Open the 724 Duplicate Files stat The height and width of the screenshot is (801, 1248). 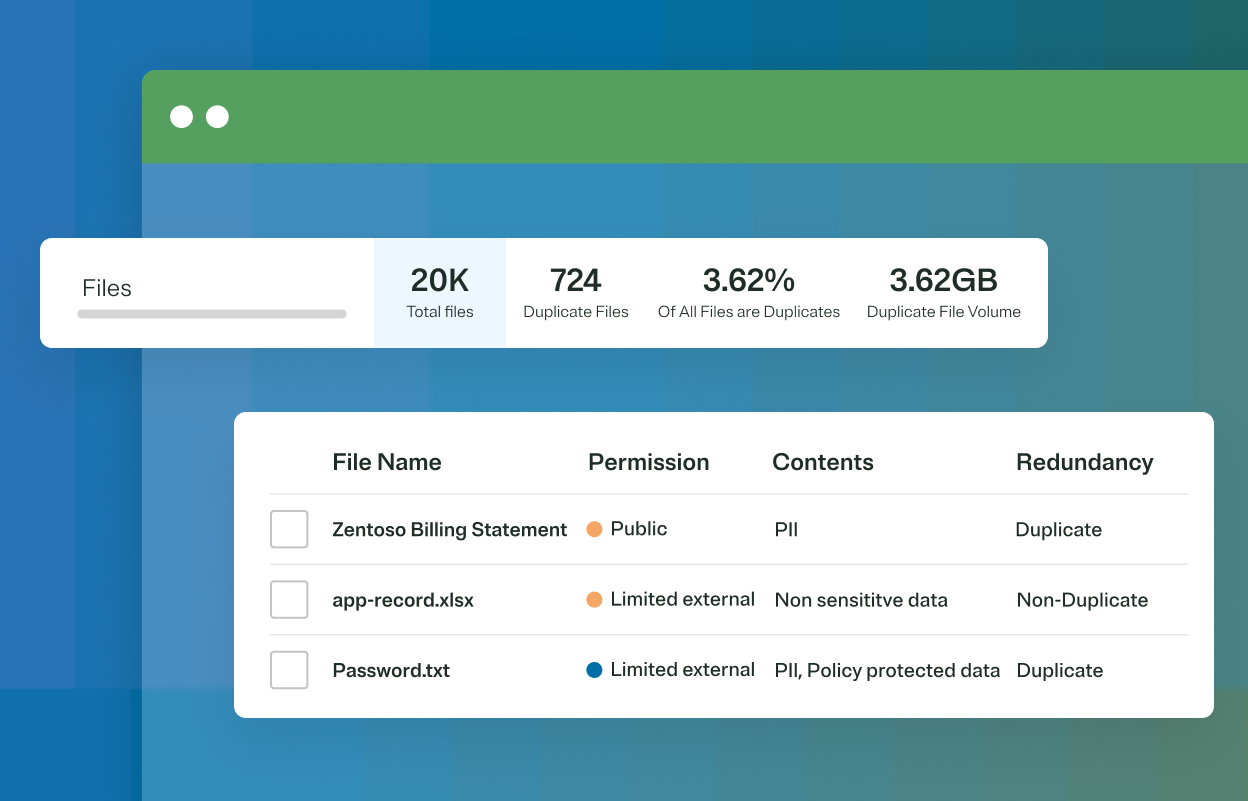pyautogui.click(x=576, y=293)
